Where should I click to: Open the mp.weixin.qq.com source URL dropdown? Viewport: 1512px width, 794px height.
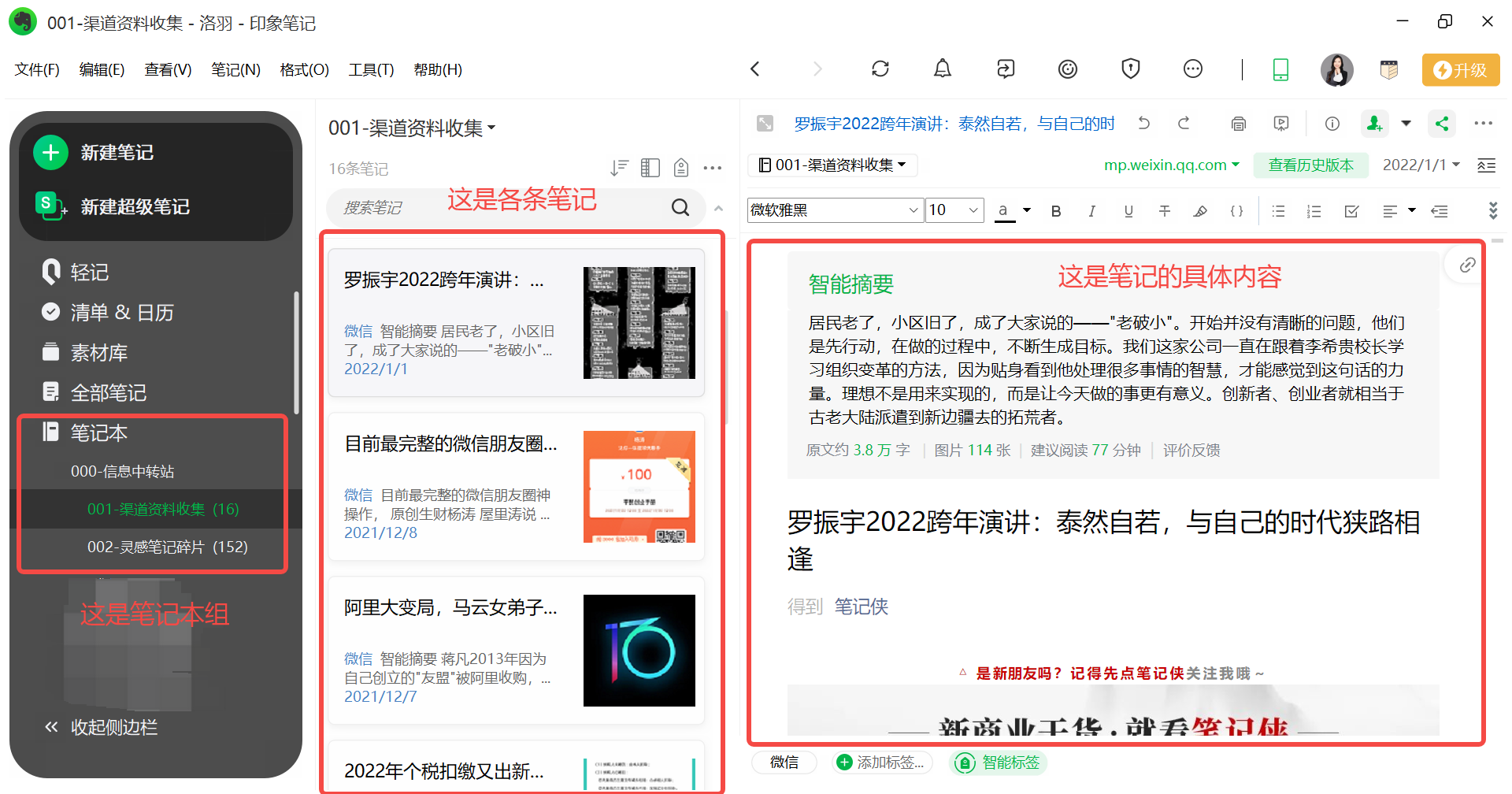coord(1172,165)
